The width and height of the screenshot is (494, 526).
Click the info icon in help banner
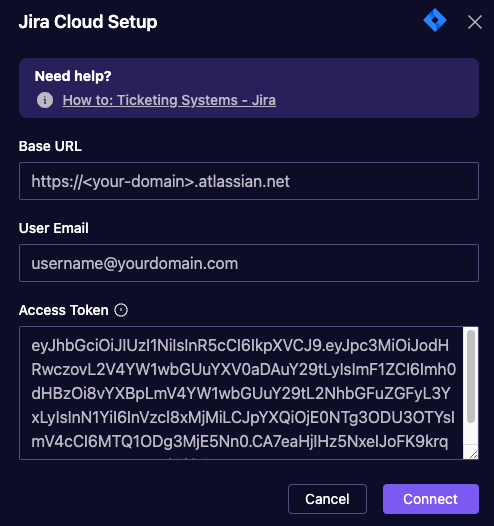(45, 100)
